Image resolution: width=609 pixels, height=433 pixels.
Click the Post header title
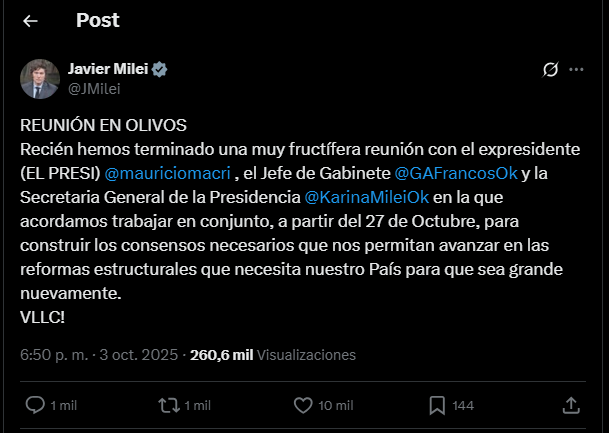pyautogui.click(x=97, y=21)
